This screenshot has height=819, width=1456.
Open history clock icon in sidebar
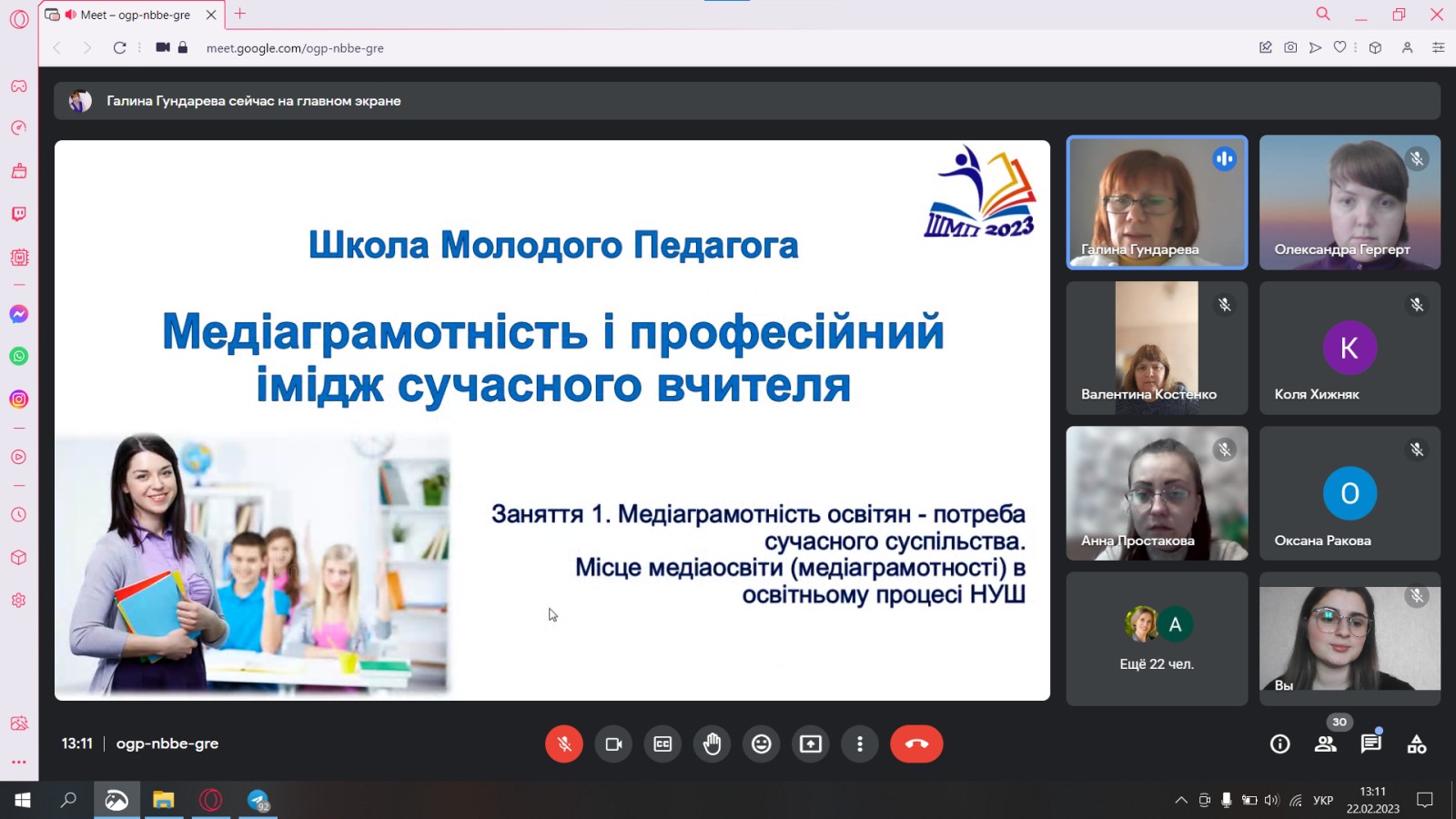pos(18,514)
